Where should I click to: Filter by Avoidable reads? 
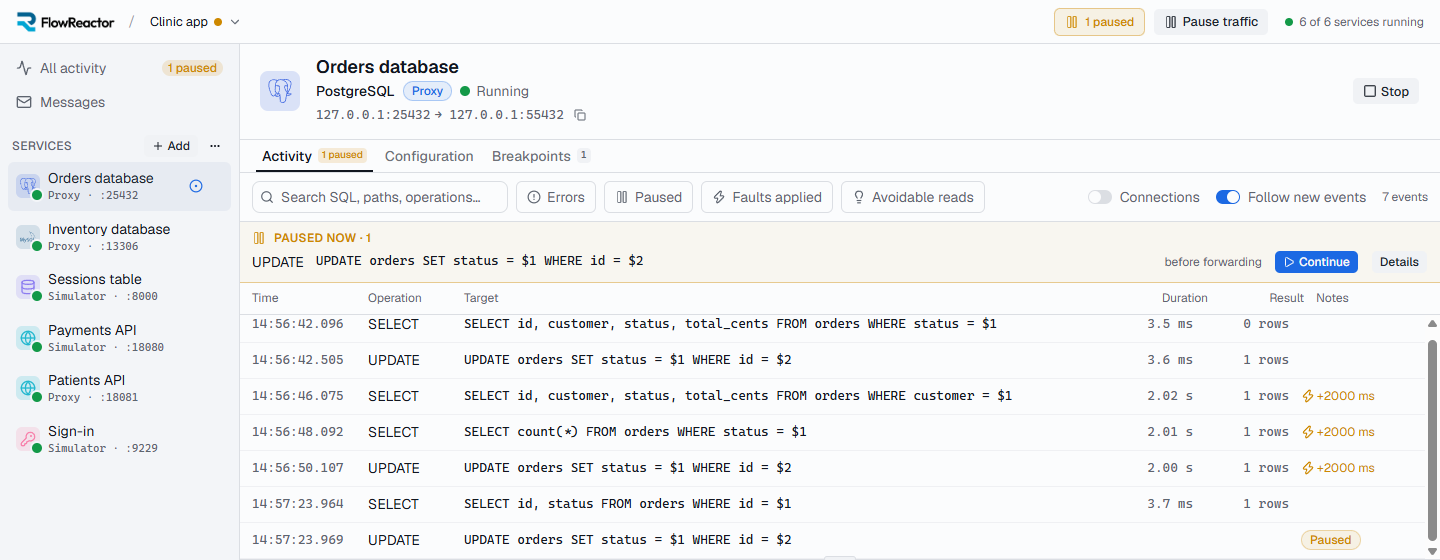[x=913, y=197]
